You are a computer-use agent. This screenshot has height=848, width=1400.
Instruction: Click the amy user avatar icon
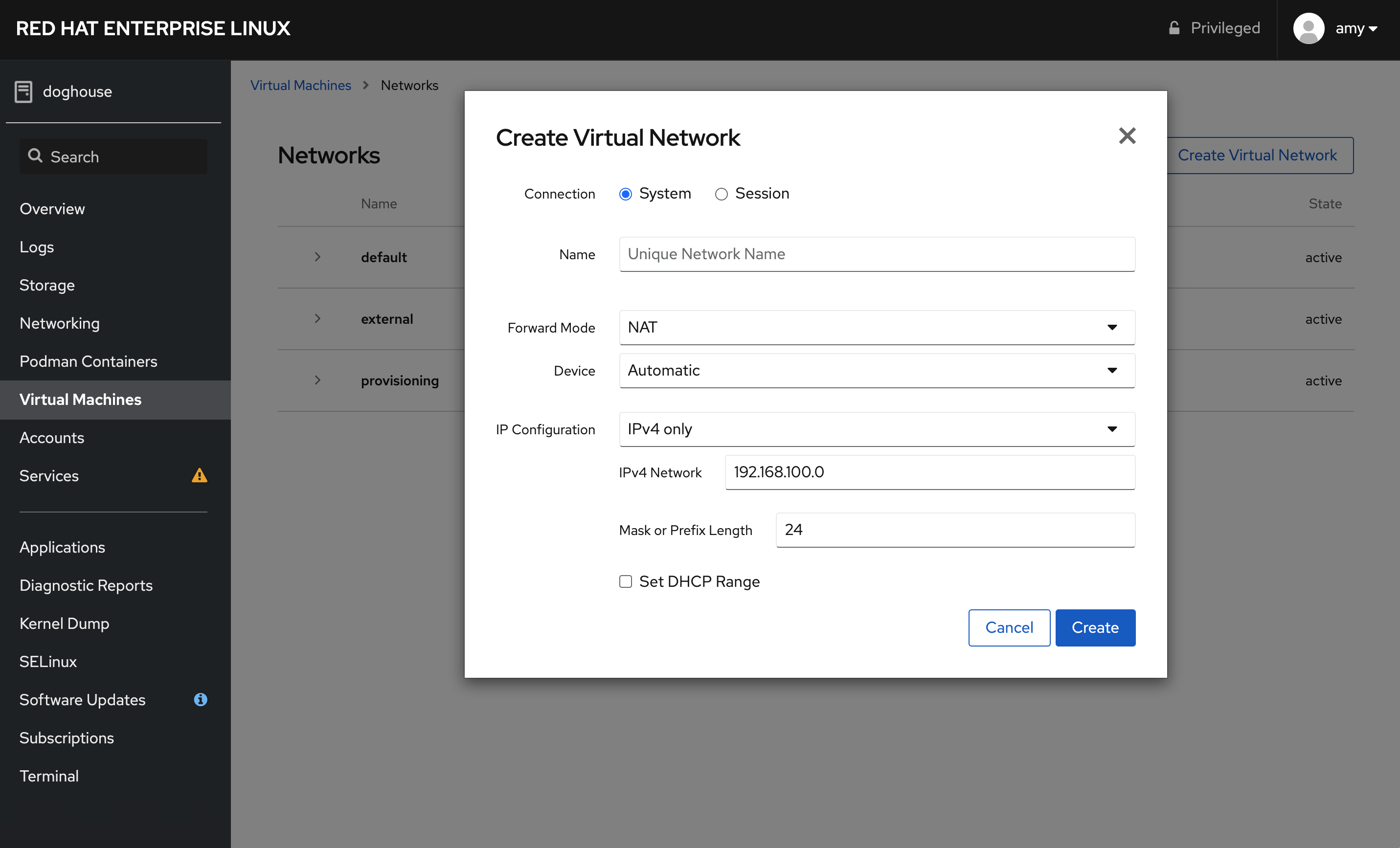tap(1308, 28)
